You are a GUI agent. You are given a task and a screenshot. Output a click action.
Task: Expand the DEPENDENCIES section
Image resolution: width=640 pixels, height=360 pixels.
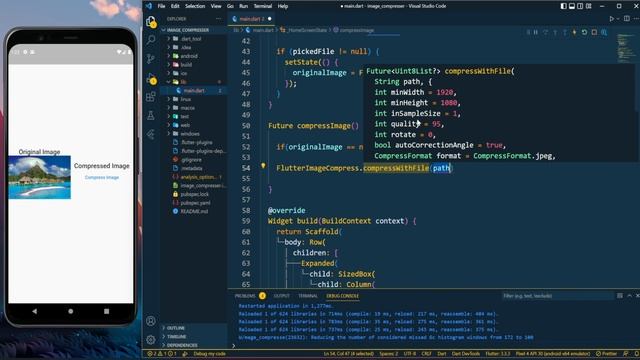point(194,345)
